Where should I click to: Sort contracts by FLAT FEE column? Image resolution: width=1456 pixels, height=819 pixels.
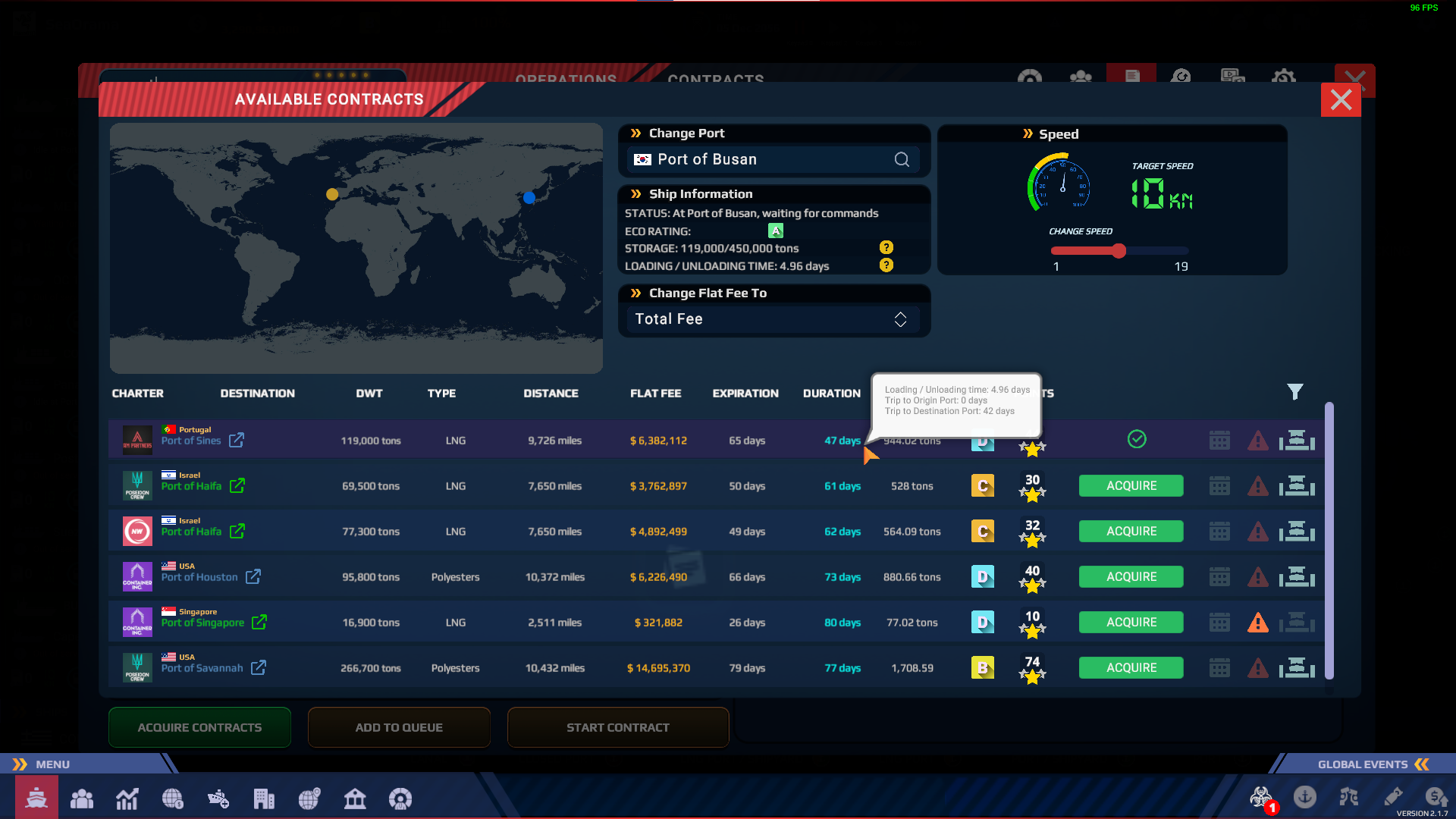pos(655,394)
